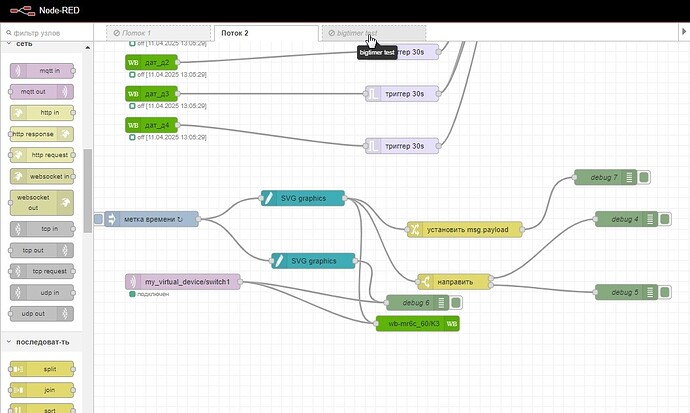This screenshot has width=690, height=413.
Task: Select the udp out palette node
Action: coord(42,314)
